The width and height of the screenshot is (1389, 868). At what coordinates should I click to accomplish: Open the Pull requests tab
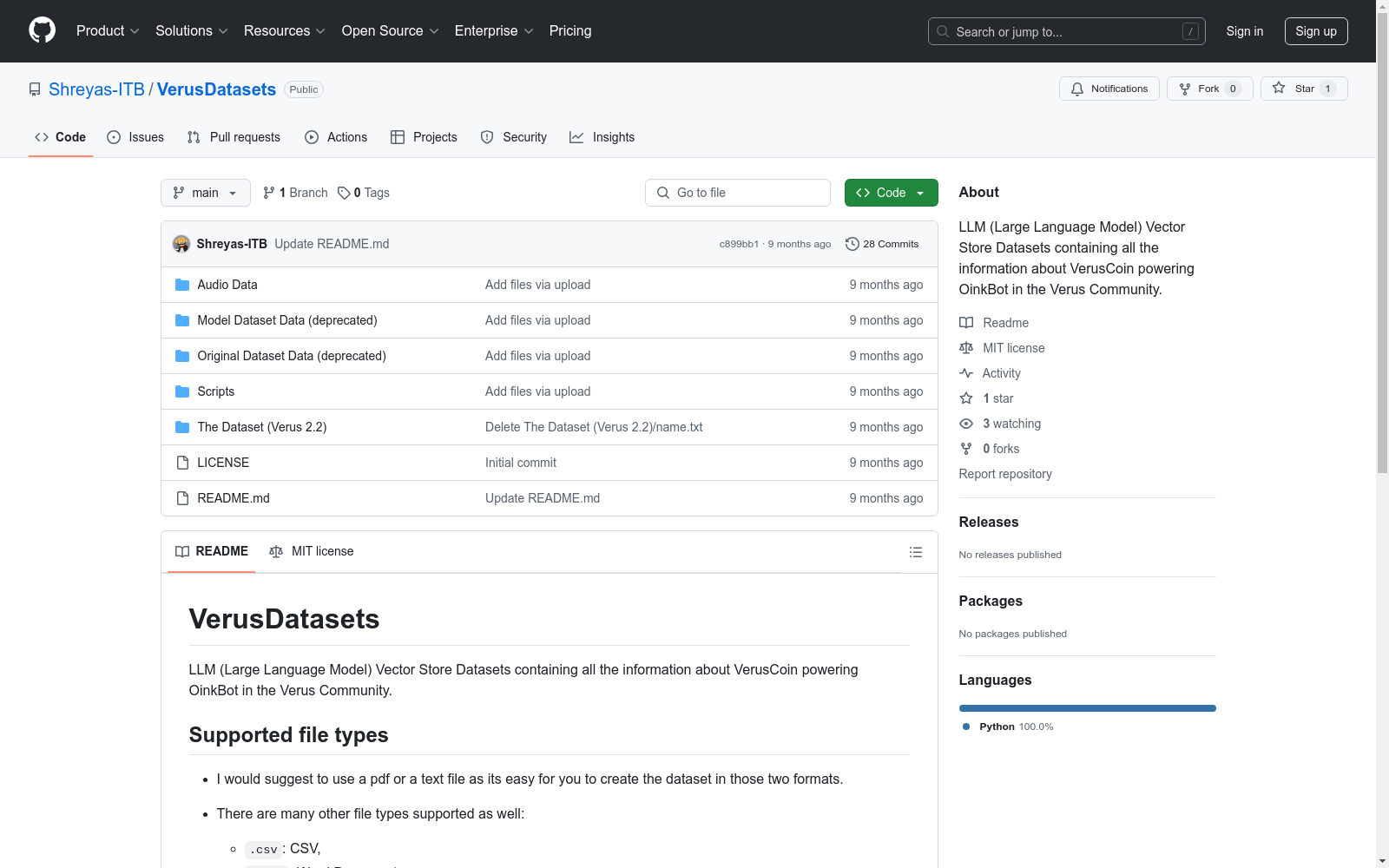click(x=234, y=137)
